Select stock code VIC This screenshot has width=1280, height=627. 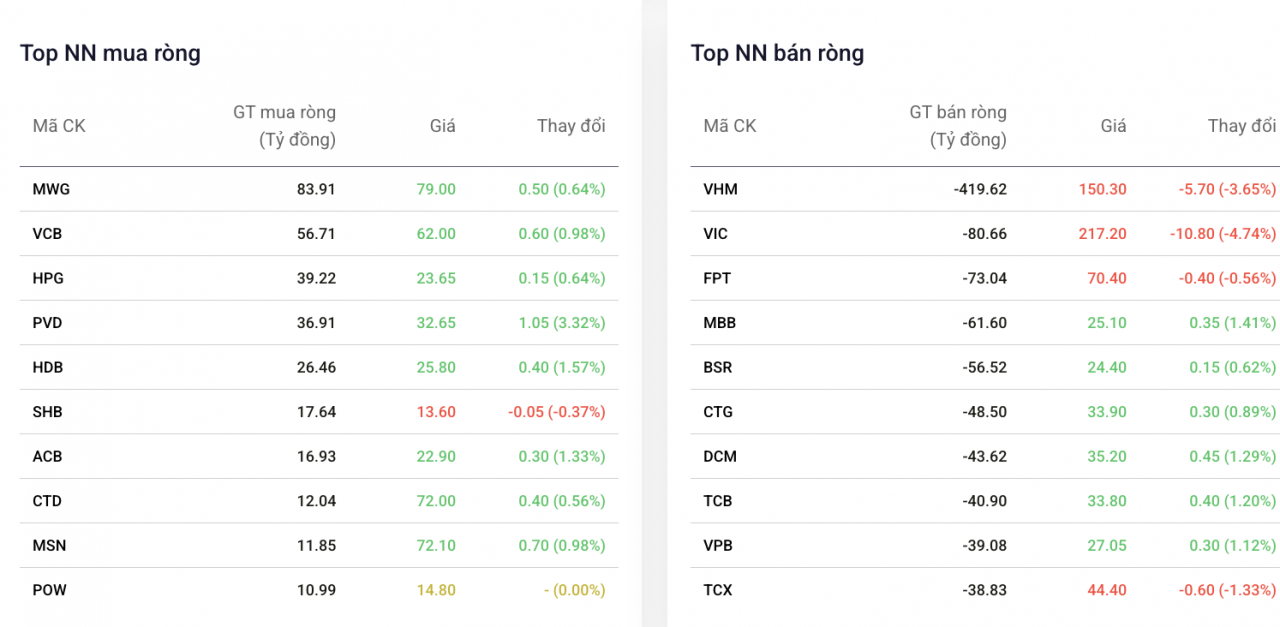pos(716,234)
